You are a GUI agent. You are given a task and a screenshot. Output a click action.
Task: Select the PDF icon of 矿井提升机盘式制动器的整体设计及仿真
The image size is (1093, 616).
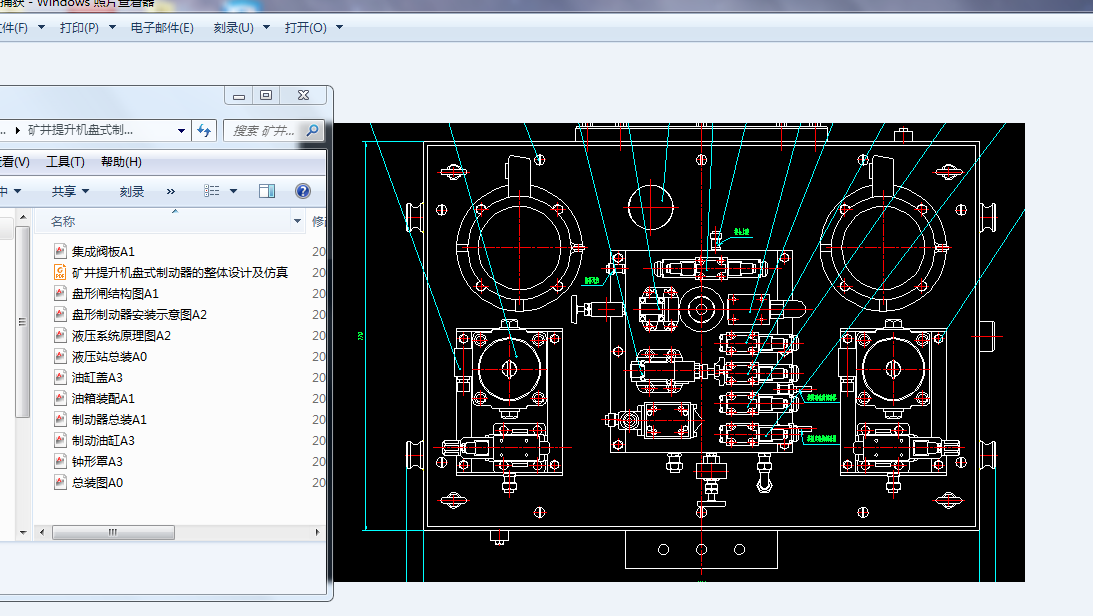click(60, 272)
